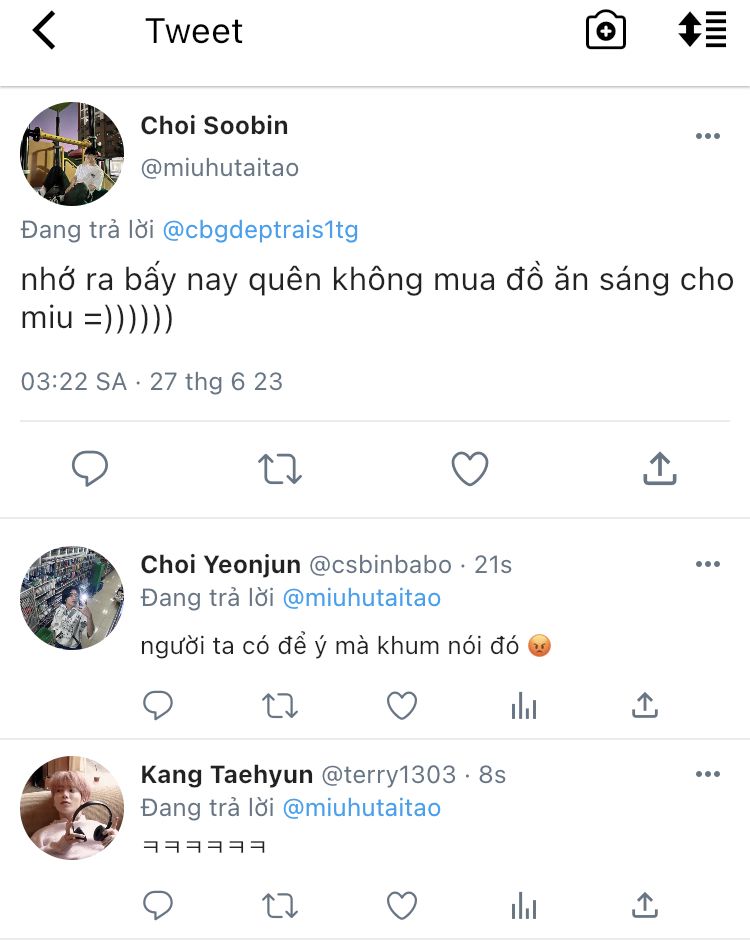Retweet Choi Soobin's main tweet
The height and width of the screenshot is (945, 750).
[280, 469]
